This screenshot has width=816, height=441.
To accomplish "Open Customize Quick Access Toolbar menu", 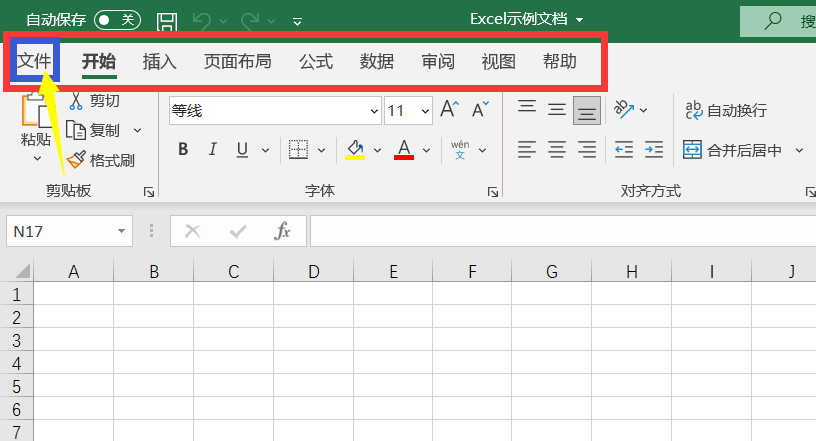I will pos(297,21).
